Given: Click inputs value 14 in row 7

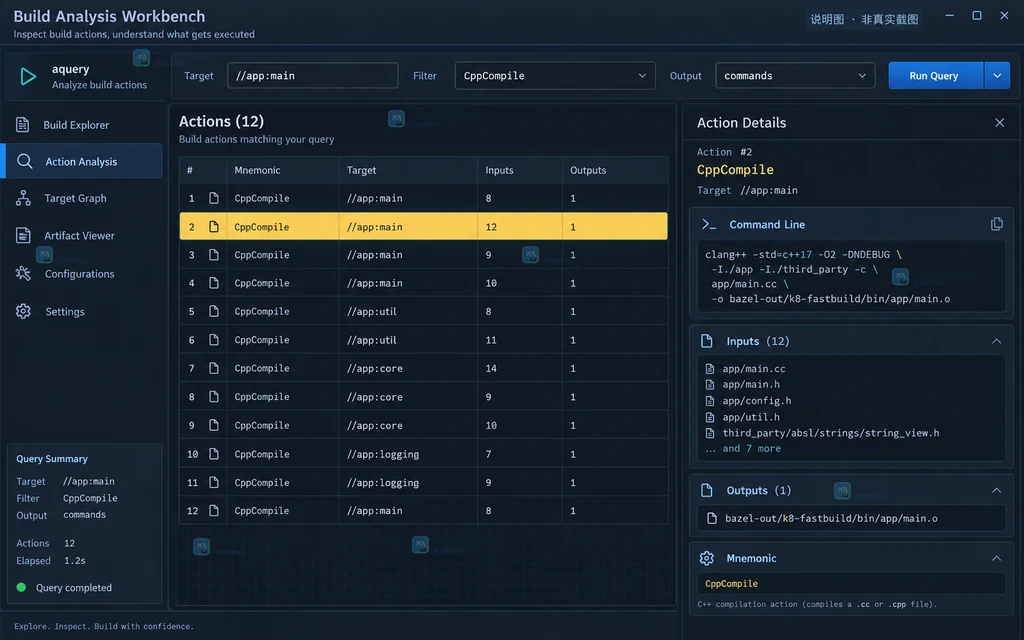Looking at the screenshot, I should tap(491, 368).
